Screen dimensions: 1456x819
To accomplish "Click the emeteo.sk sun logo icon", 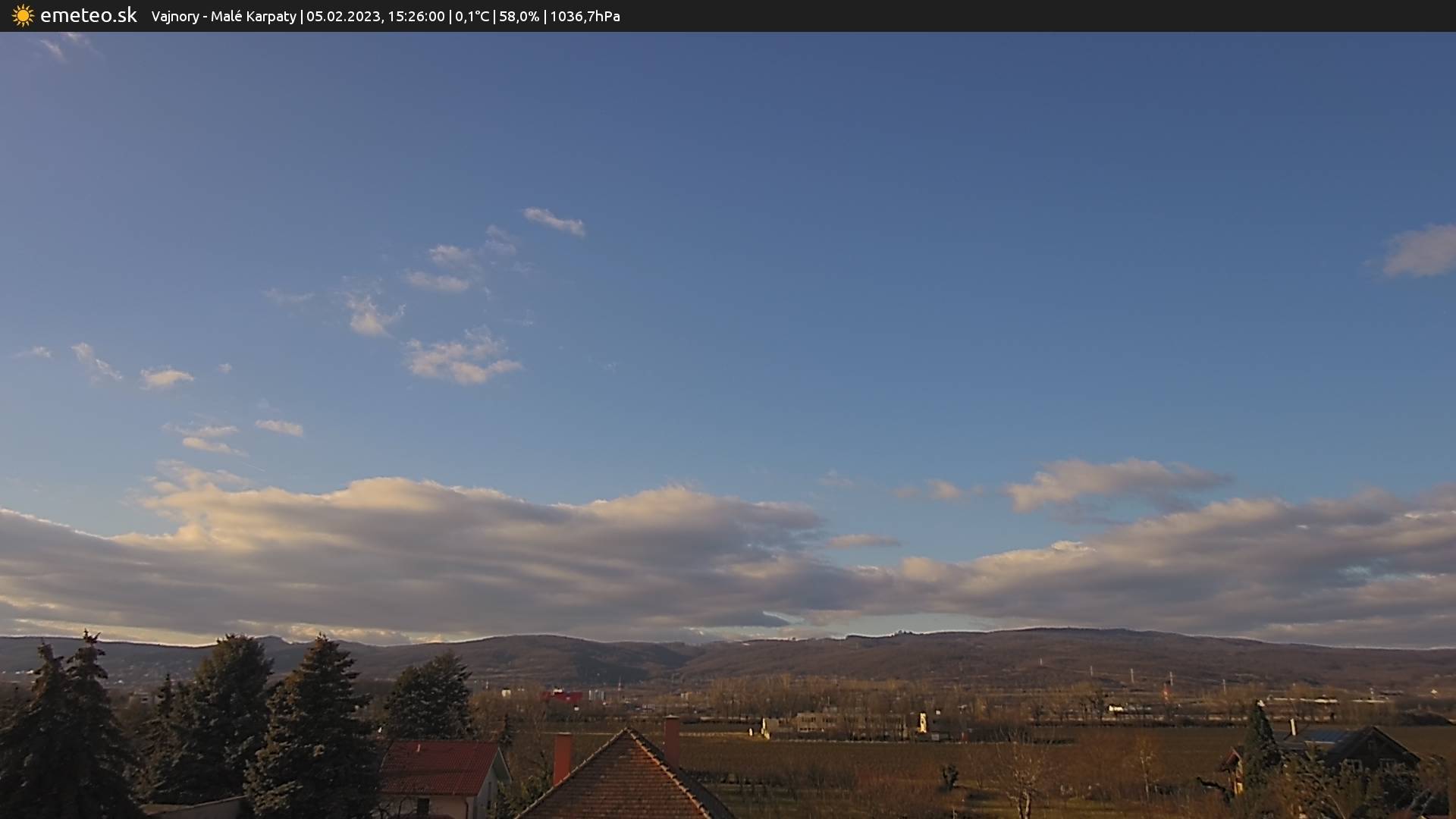I will point(23,16).
